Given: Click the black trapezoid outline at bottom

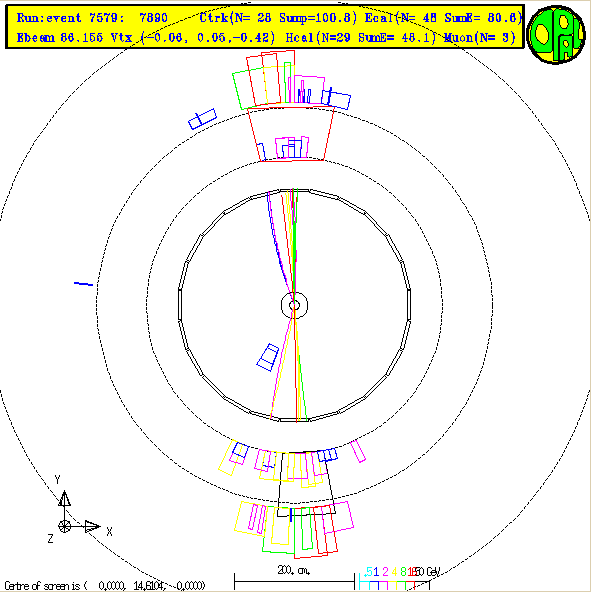Looking at the screenshot, I should (x=306, y=484).
